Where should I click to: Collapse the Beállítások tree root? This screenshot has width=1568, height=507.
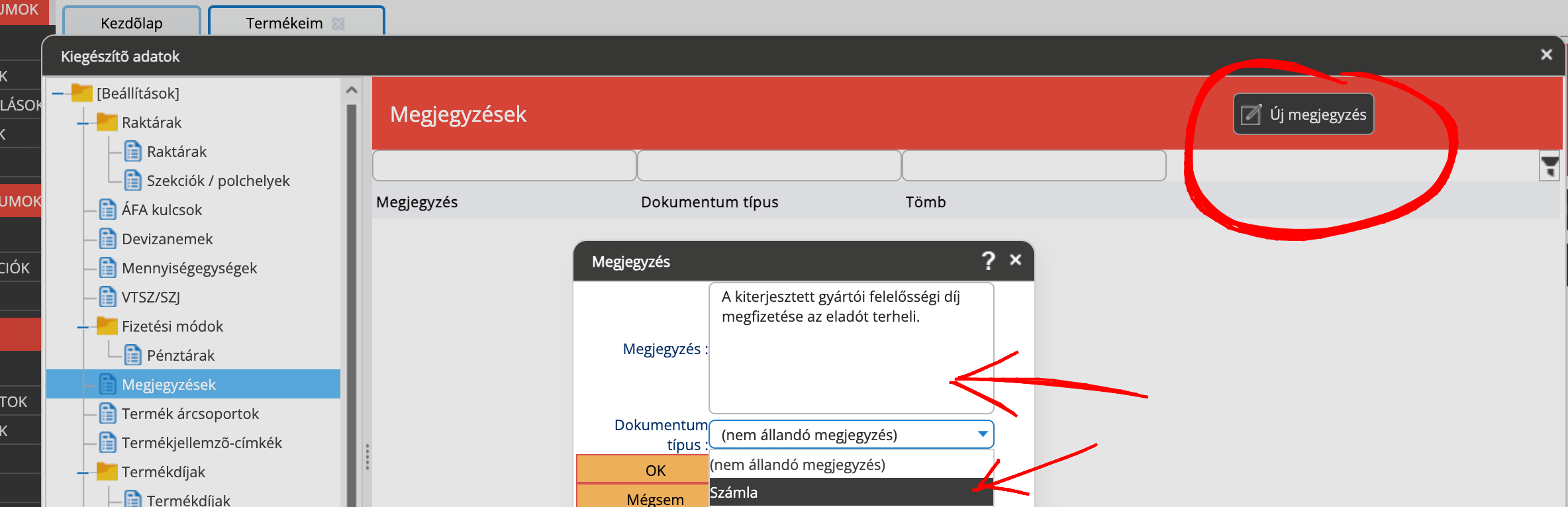coord(58,93)
